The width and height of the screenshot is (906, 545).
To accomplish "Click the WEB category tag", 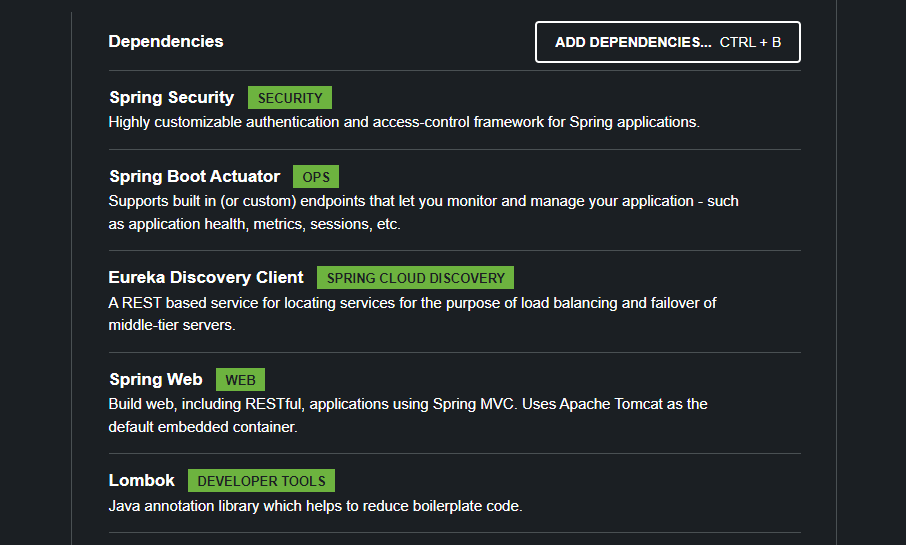I will (x=240, y=380).
